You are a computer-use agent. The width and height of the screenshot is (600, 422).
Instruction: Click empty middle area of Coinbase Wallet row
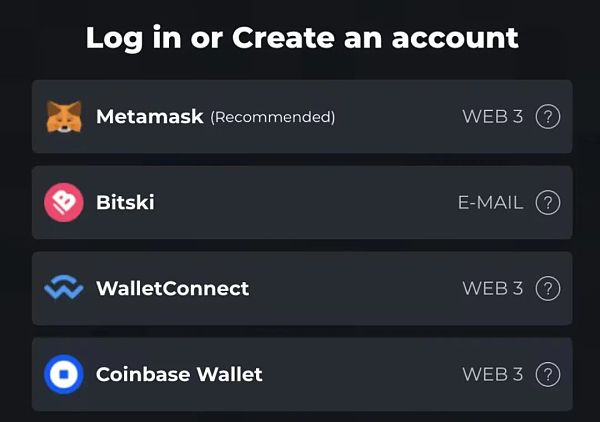(x=360, y=375)
